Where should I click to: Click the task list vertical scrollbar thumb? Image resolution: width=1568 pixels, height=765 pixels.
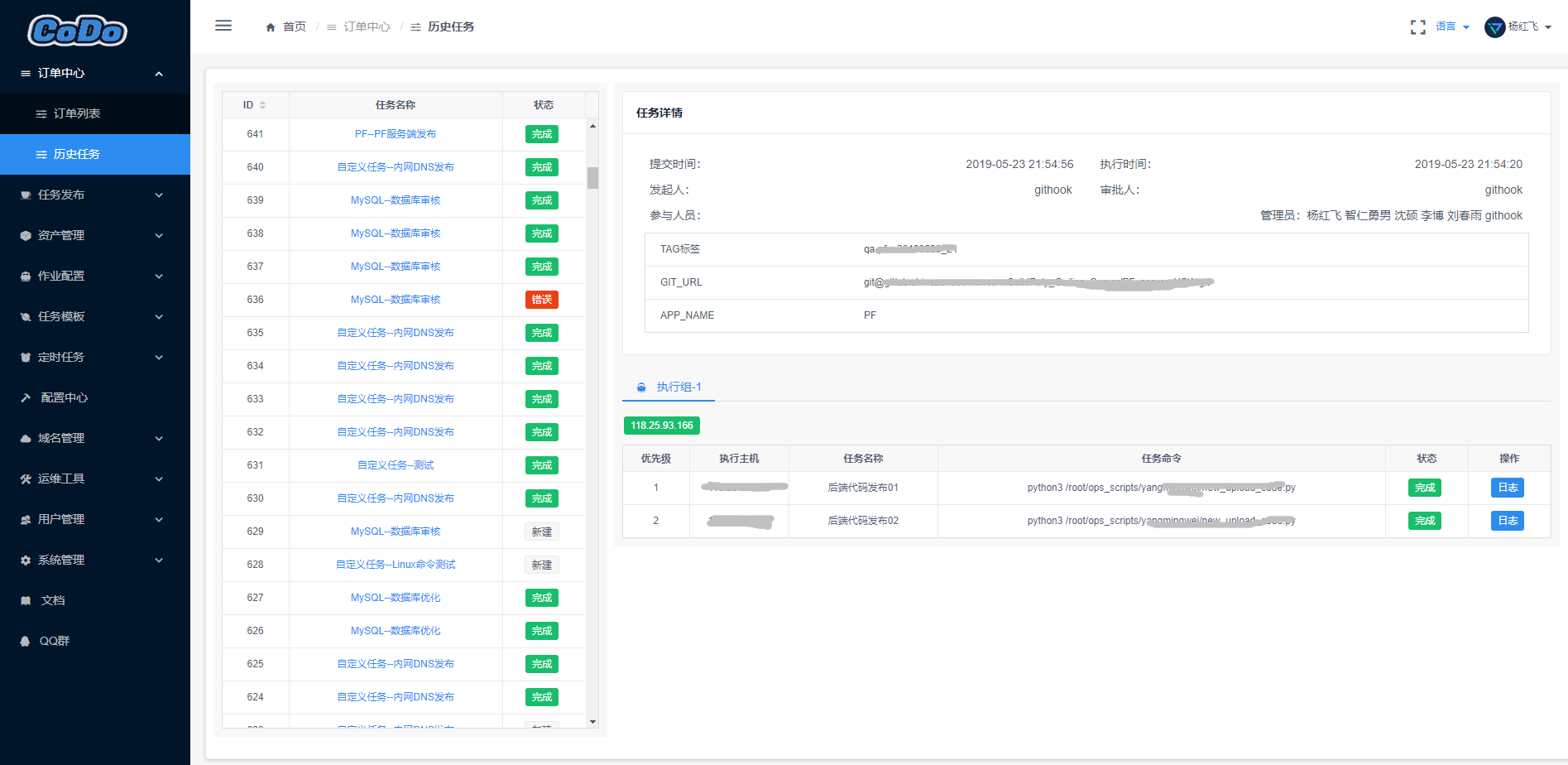tap(592, 178)
